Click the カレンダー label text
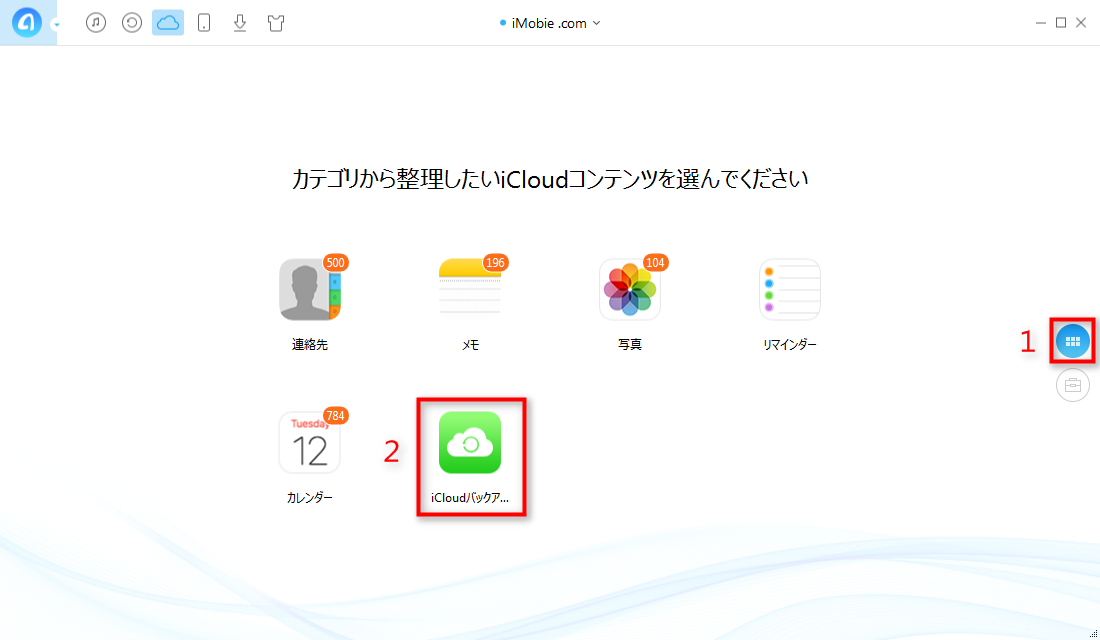Screen dimensions: 1100x640 click(309, 498)
